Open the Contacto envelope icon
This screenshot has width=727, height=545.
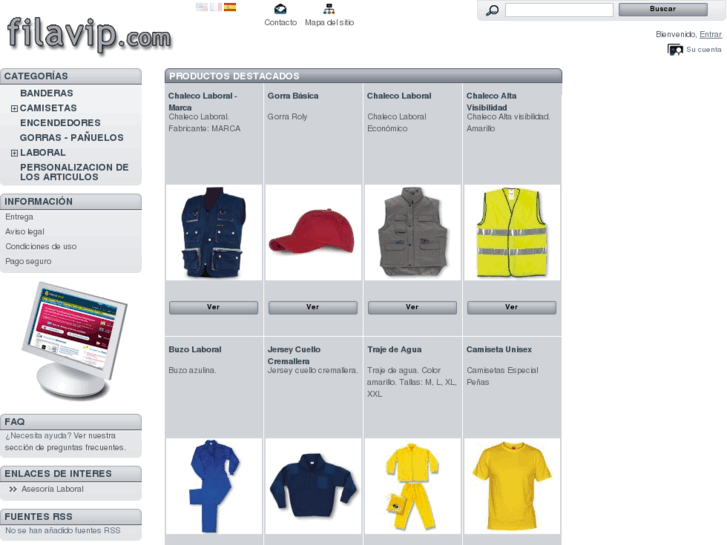tap(280, 9)
